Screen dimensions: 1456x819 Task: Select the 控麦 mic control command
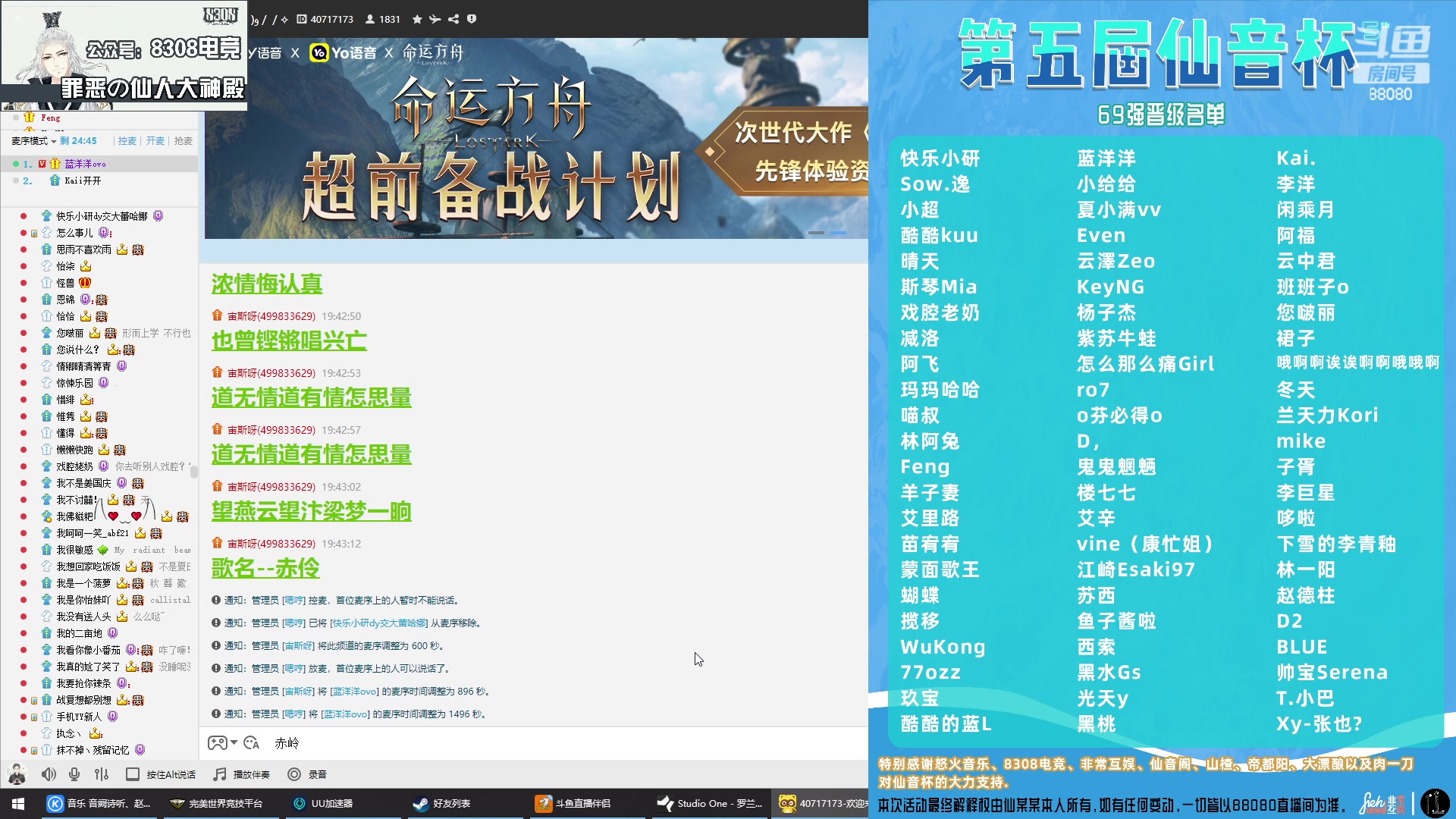coord(127,141)
